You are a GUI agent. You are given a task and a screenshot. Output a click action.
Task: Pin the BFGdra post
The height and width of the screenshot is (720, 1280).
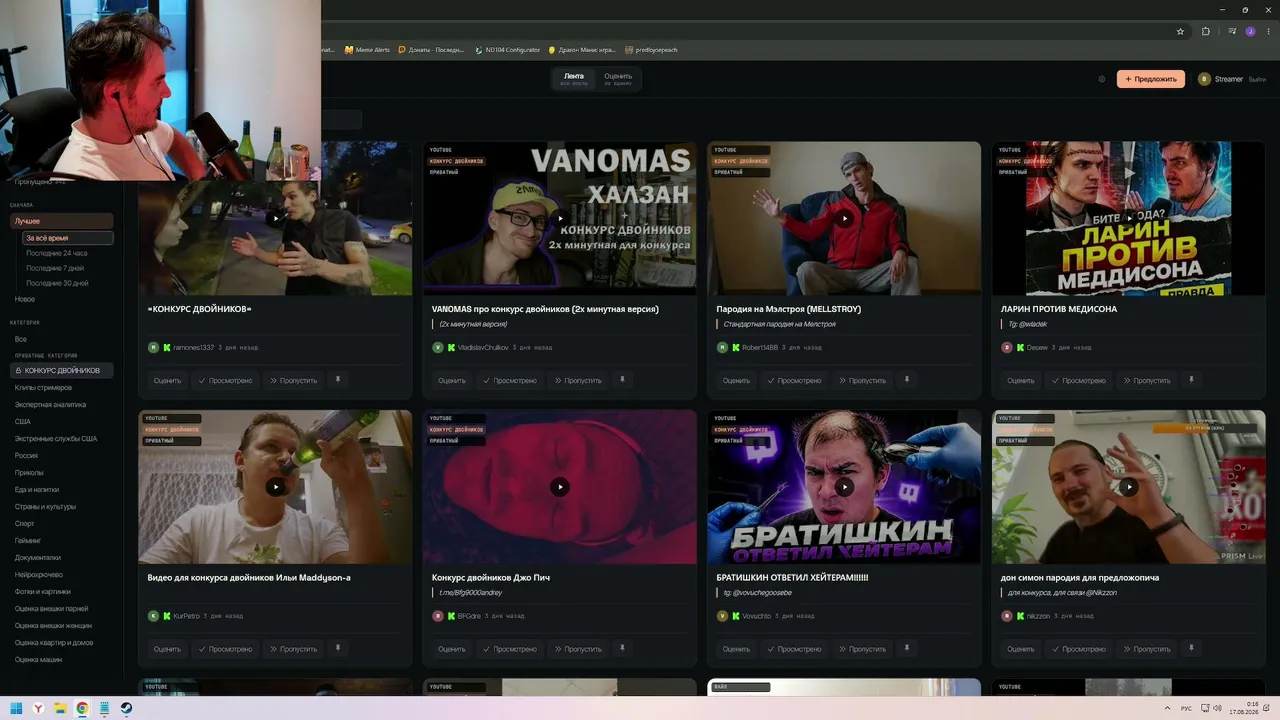pyautogui.click(x=622, y=648)
